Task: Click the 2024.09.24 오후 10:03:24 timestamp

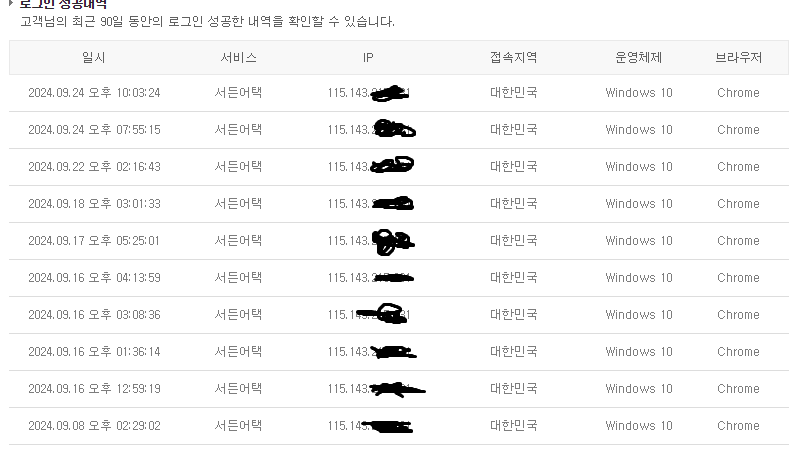Action: (x=94, y=93)
